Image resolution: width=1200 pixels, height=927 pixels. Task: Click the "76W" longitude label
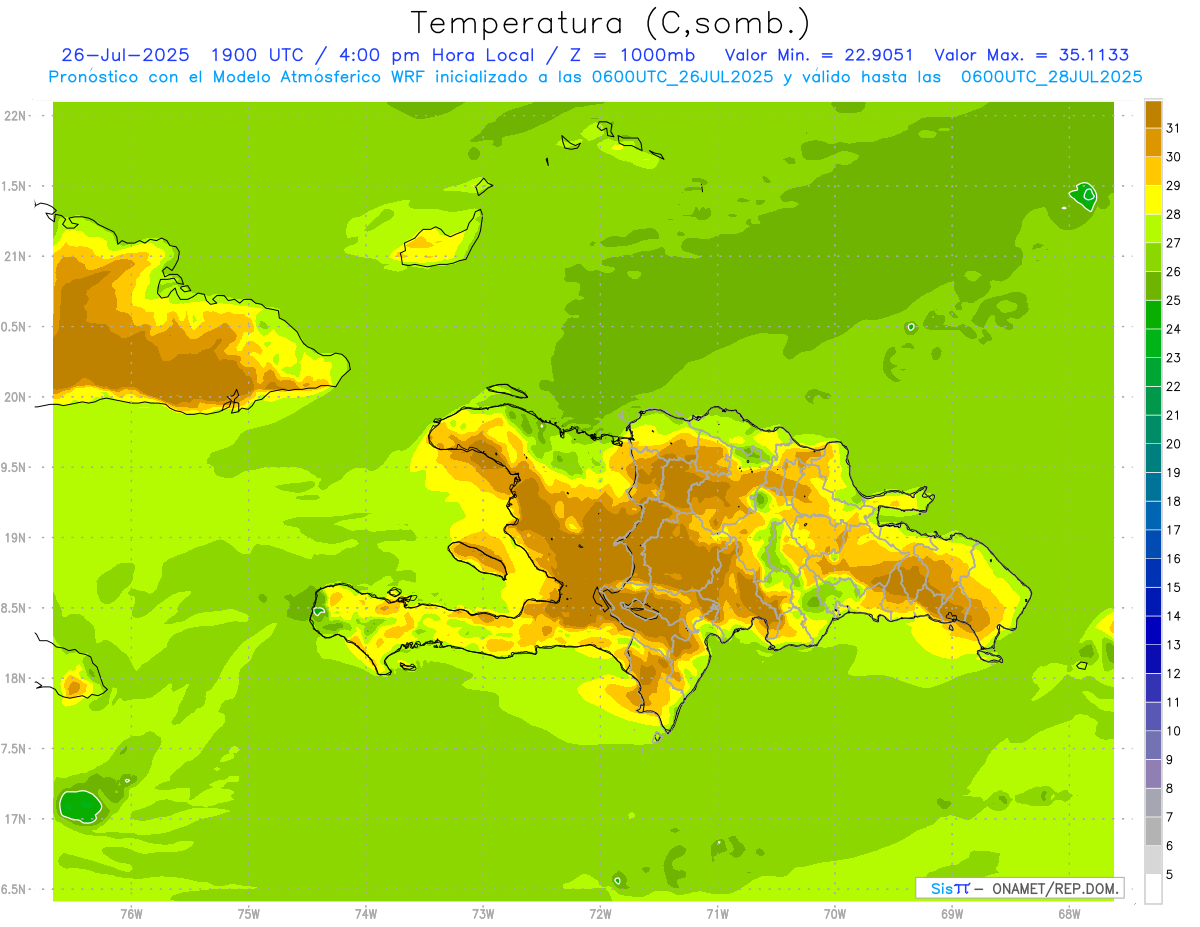point(131,914)
